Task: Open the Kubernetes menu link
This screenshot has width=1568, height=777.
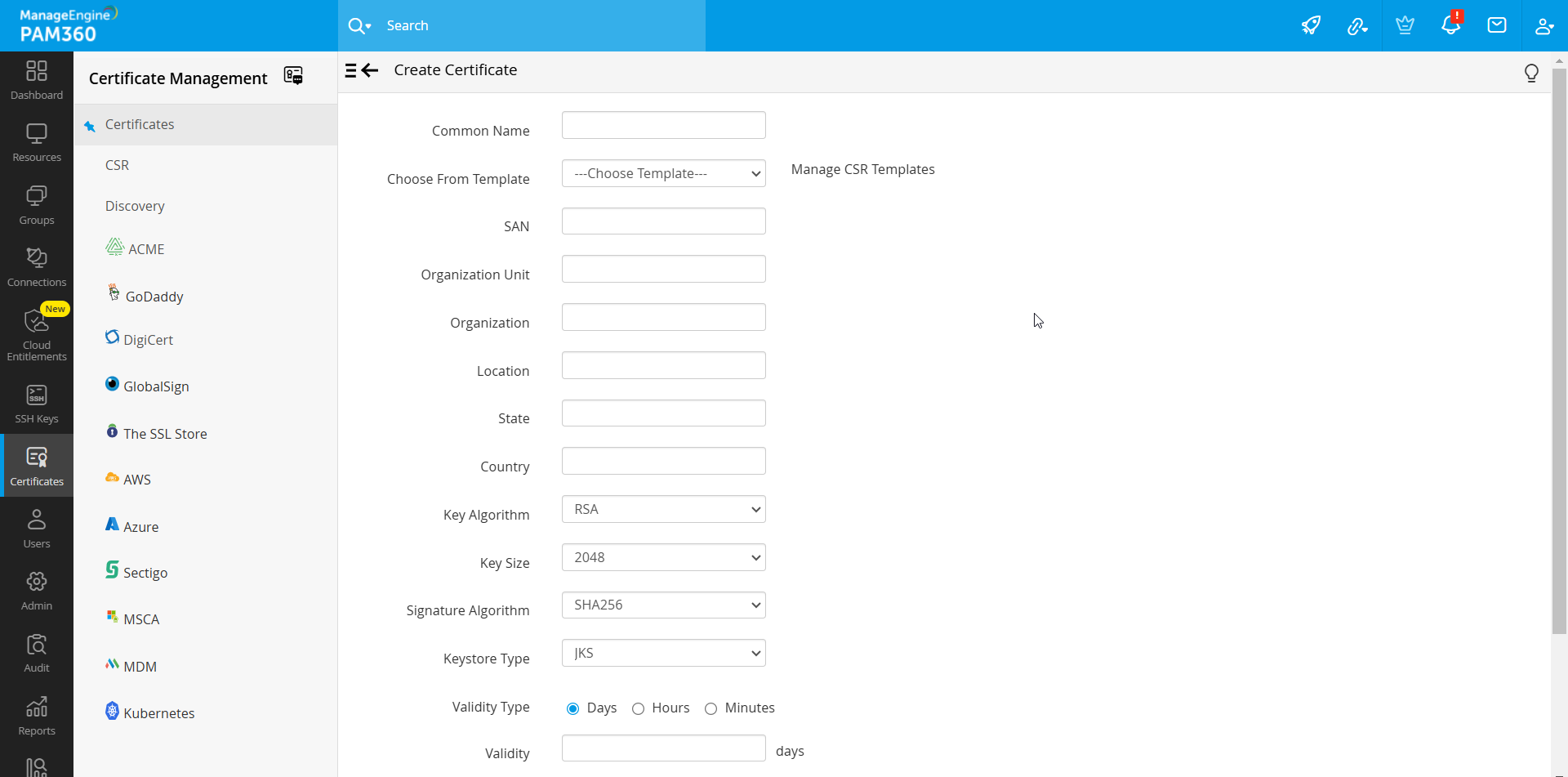Action: pos(158,713)
